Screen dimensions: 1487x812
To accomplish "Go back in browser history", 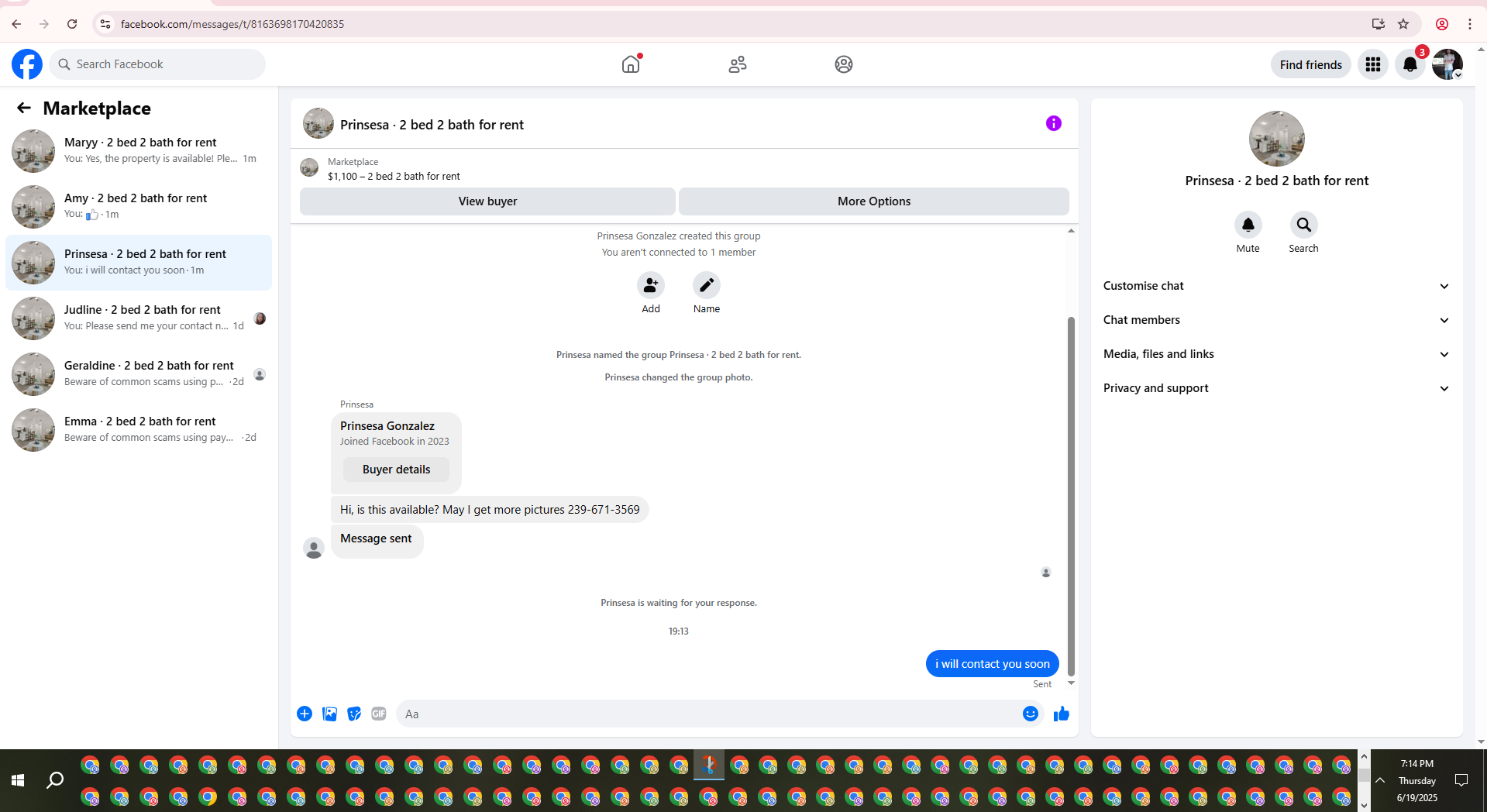I will [16, 24].
